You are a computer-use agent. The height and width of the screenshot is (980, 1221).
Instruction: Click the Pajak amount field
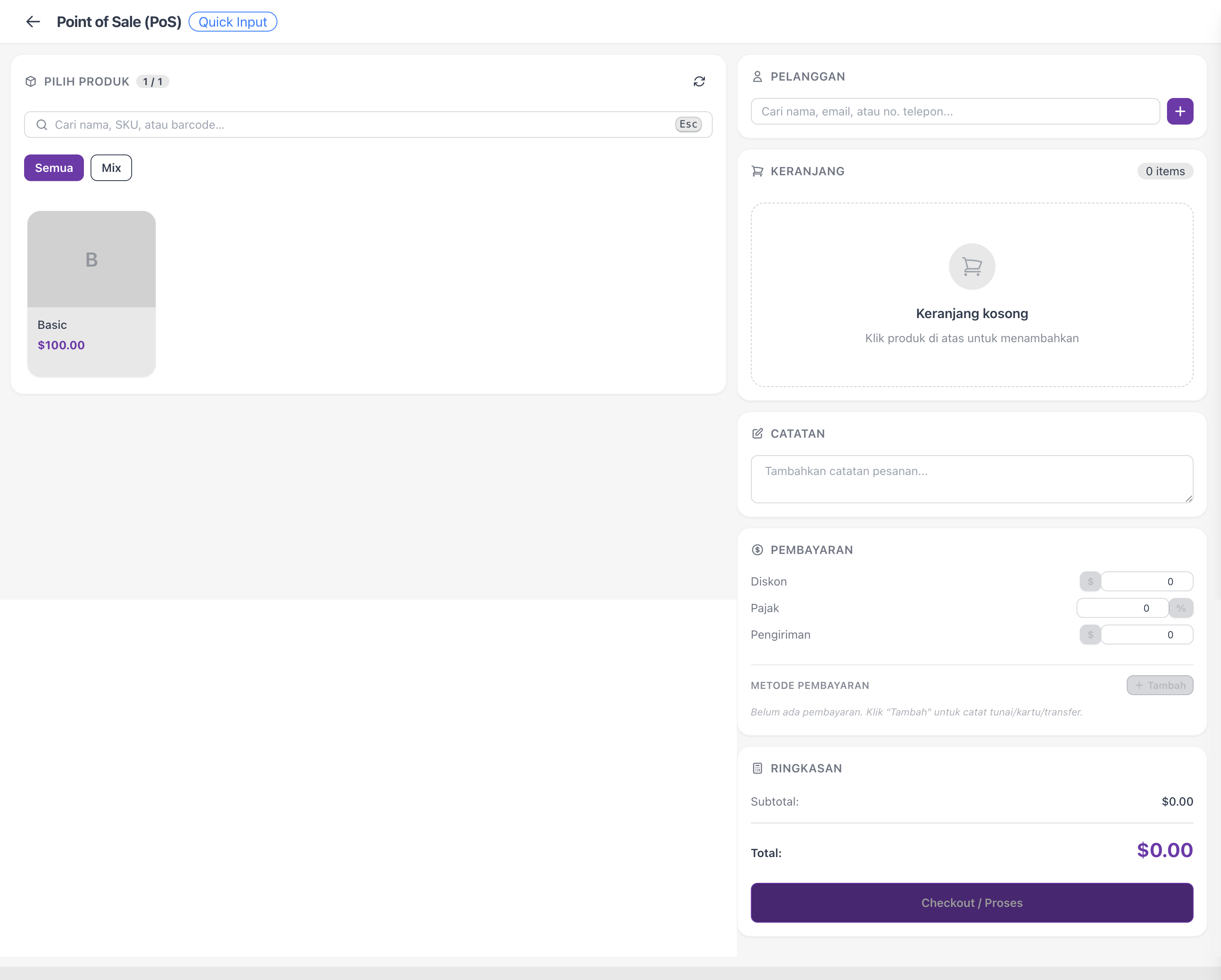(1123, 608)
